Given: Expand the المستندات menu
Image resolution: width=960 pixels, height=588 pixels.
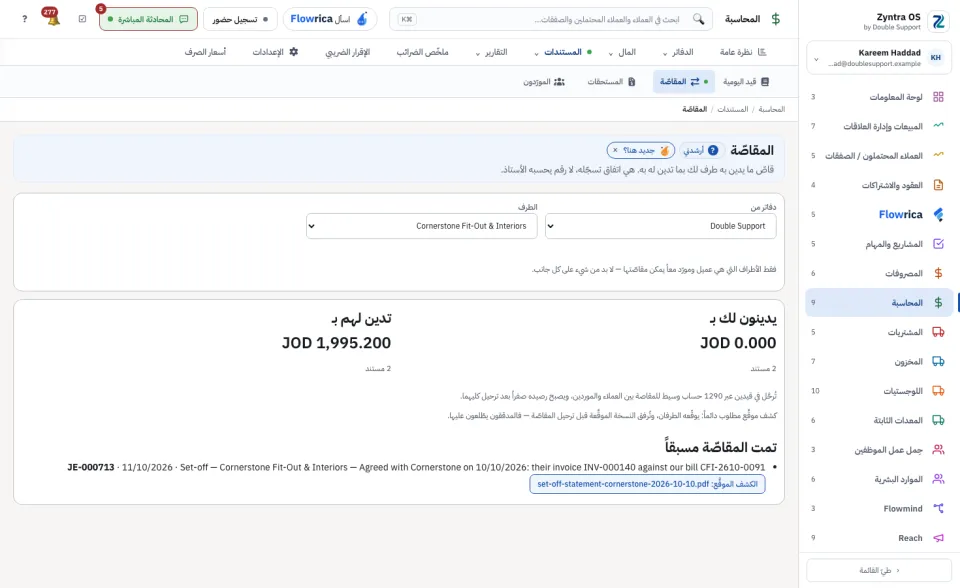Looking at the screenshot, I should coord(562,53).
